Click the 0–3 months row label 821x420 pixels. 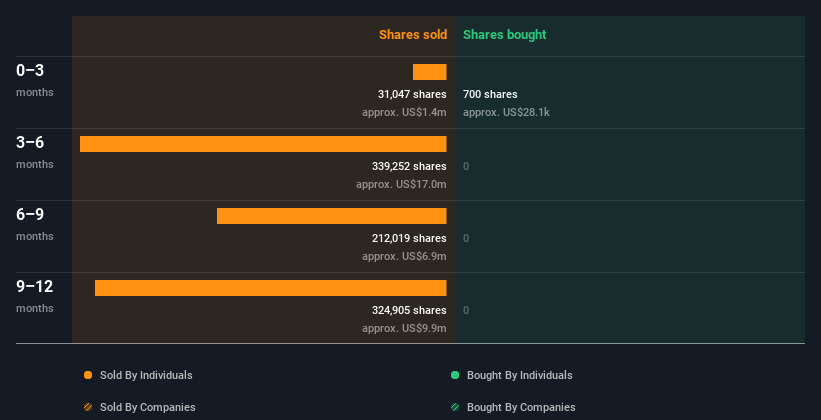pos(35,80)
